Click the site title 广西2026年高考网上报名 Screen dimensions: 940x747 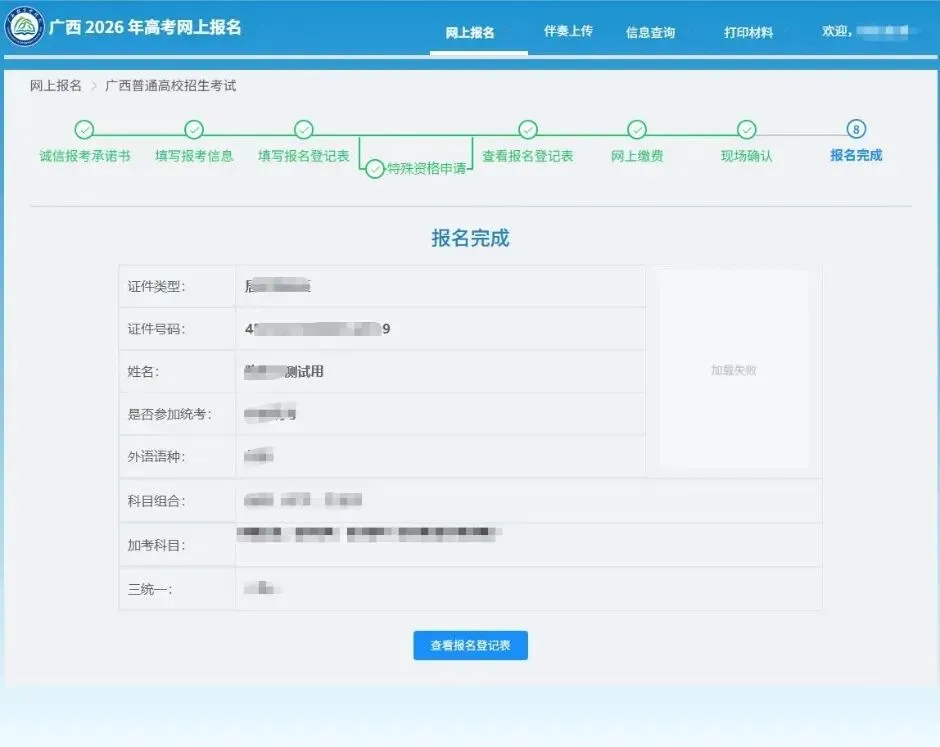pos(144,27)
